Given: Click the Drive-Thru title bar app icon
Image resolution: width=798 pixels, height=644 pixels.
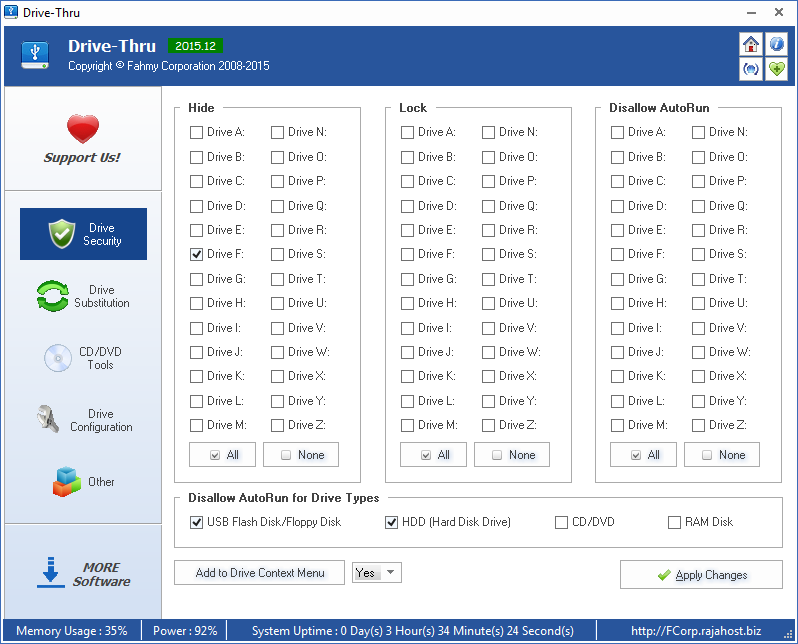Looking at the screenshot, I should pos(11,12).
